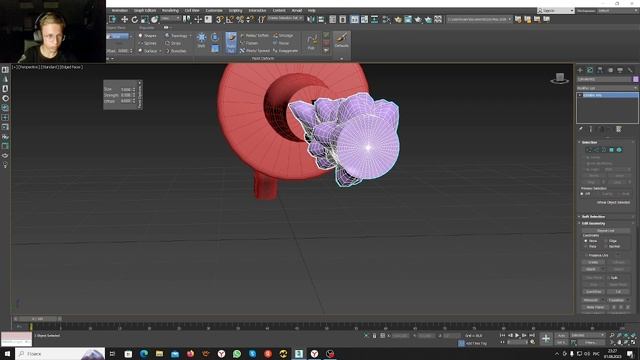
Task: Toggle the 3D Snaps button
Action: coord(219,19)
